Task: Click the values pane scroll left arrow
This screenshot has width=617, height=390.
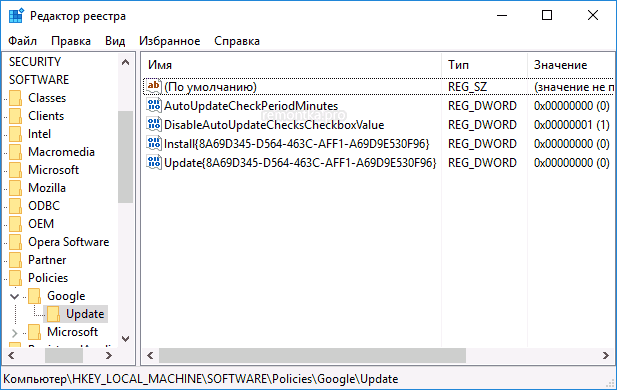Action: (150, 355)
